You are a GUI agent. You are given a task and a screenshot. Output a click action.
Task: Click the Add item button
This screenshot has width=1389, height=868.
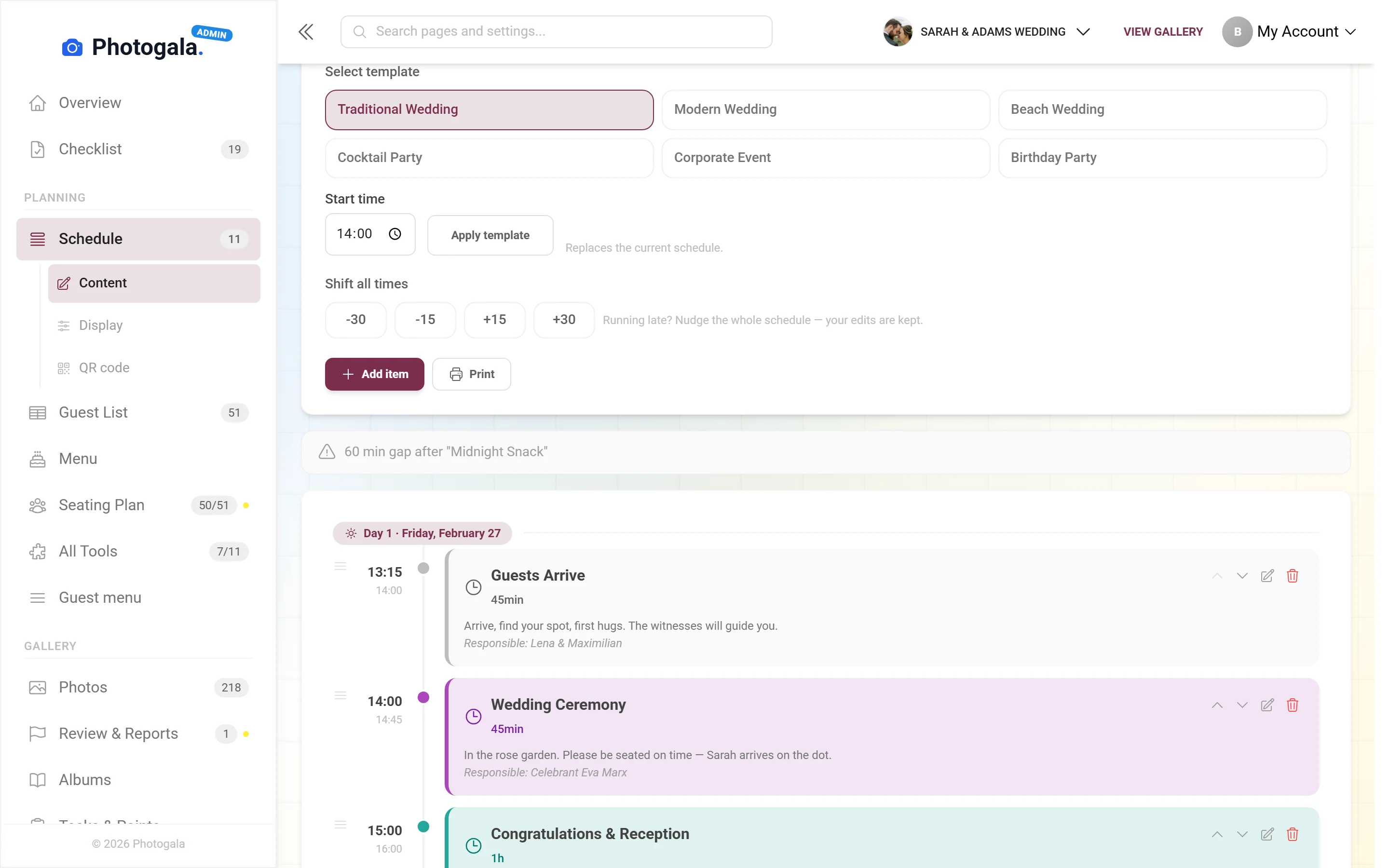point(375,374)
